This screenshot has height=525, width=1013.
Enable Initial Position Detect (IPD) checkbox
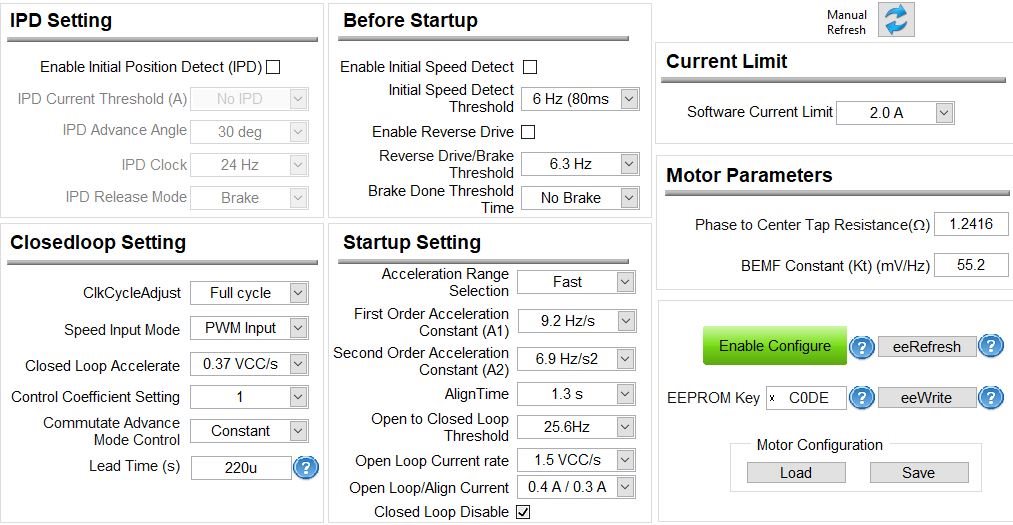pyautogui.click(x=273, y=67)
